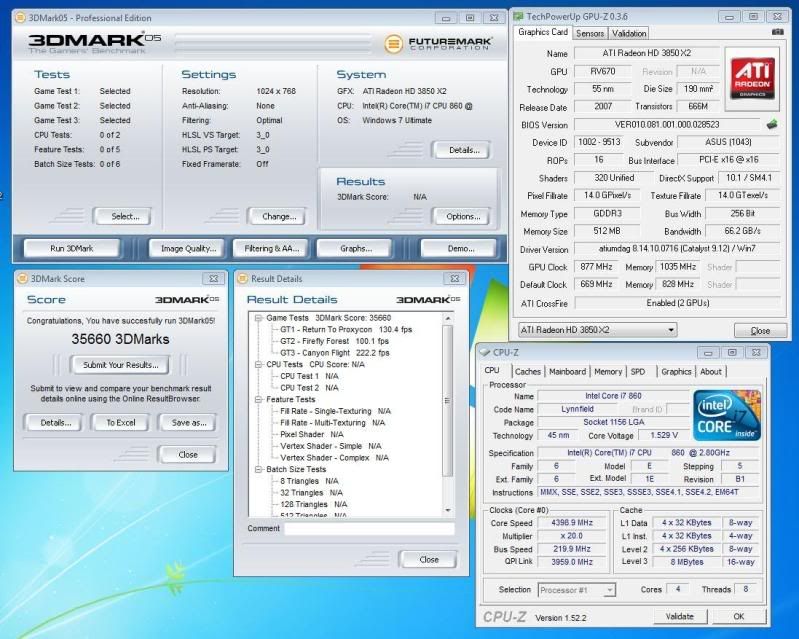
Task: Open the Mainboard tab in CPU-Z
Action: tap(567, 372)
